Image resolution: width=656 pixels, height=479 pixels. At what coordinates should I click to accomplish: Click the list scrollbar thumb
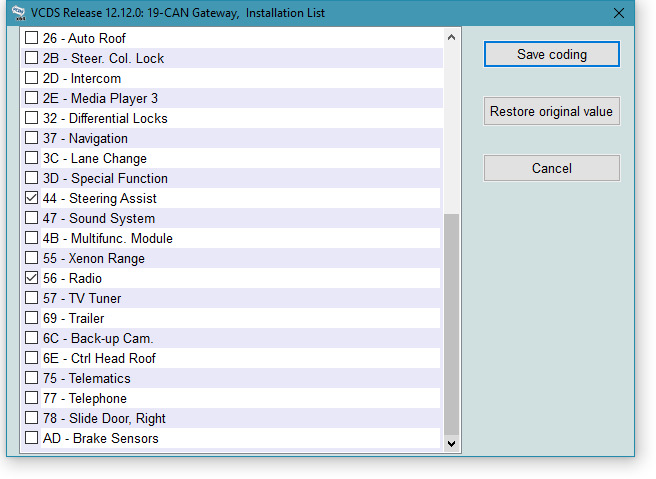pos(451,325)
